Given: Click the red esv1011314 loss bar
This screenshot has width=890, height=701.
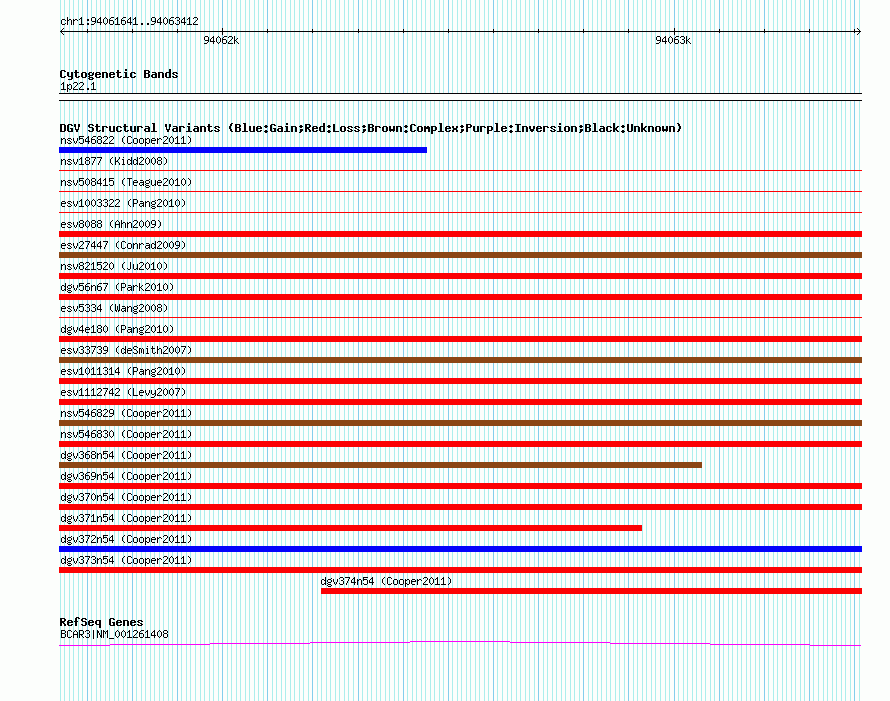Looking at the screenshot, I should pos(460,381).
